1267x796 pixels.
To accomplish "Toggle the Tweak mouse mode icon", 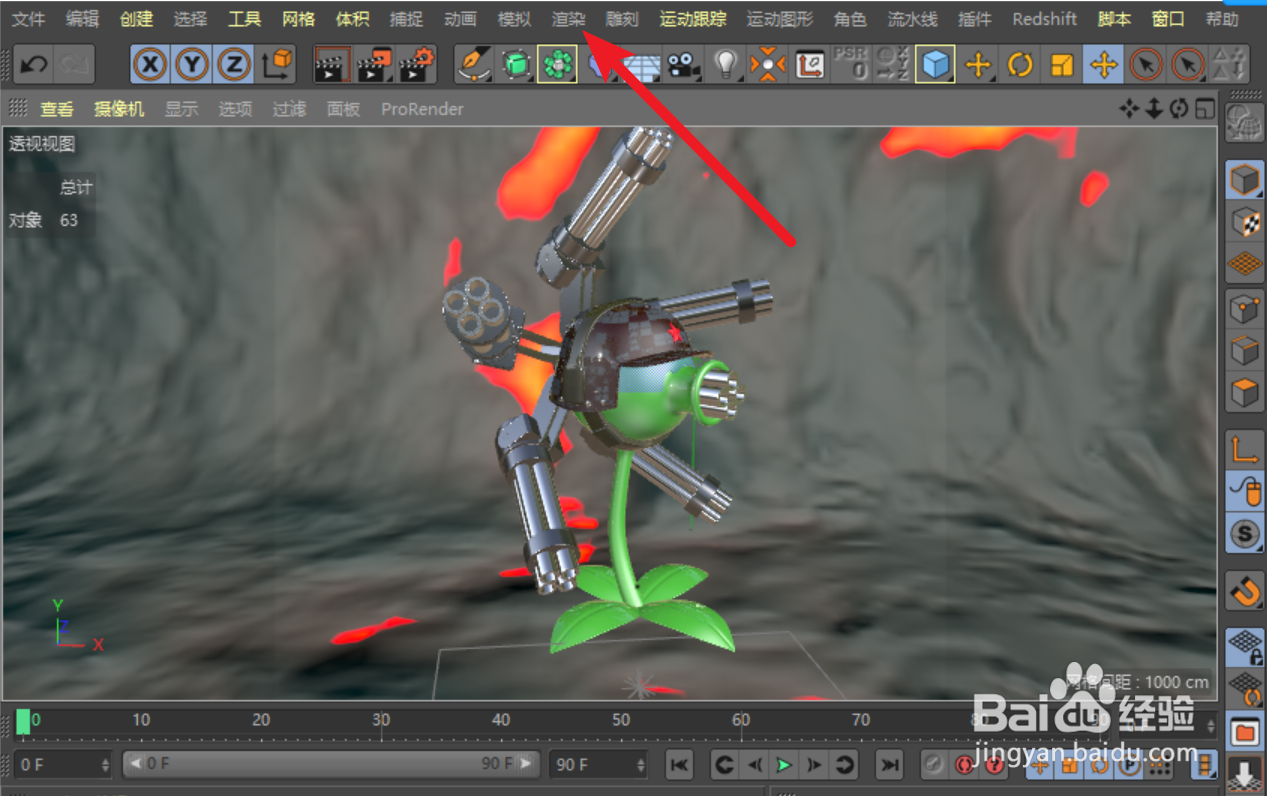I will coord(1245,491).
